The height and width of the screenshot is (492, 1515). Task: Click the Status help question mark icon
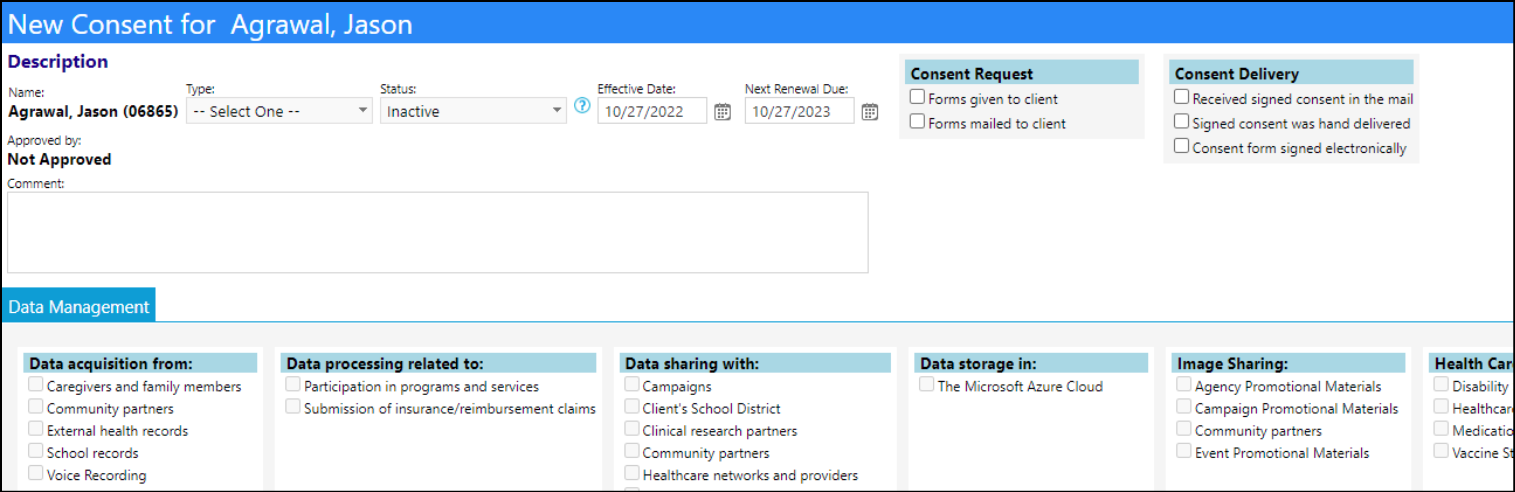pos(582,105)
